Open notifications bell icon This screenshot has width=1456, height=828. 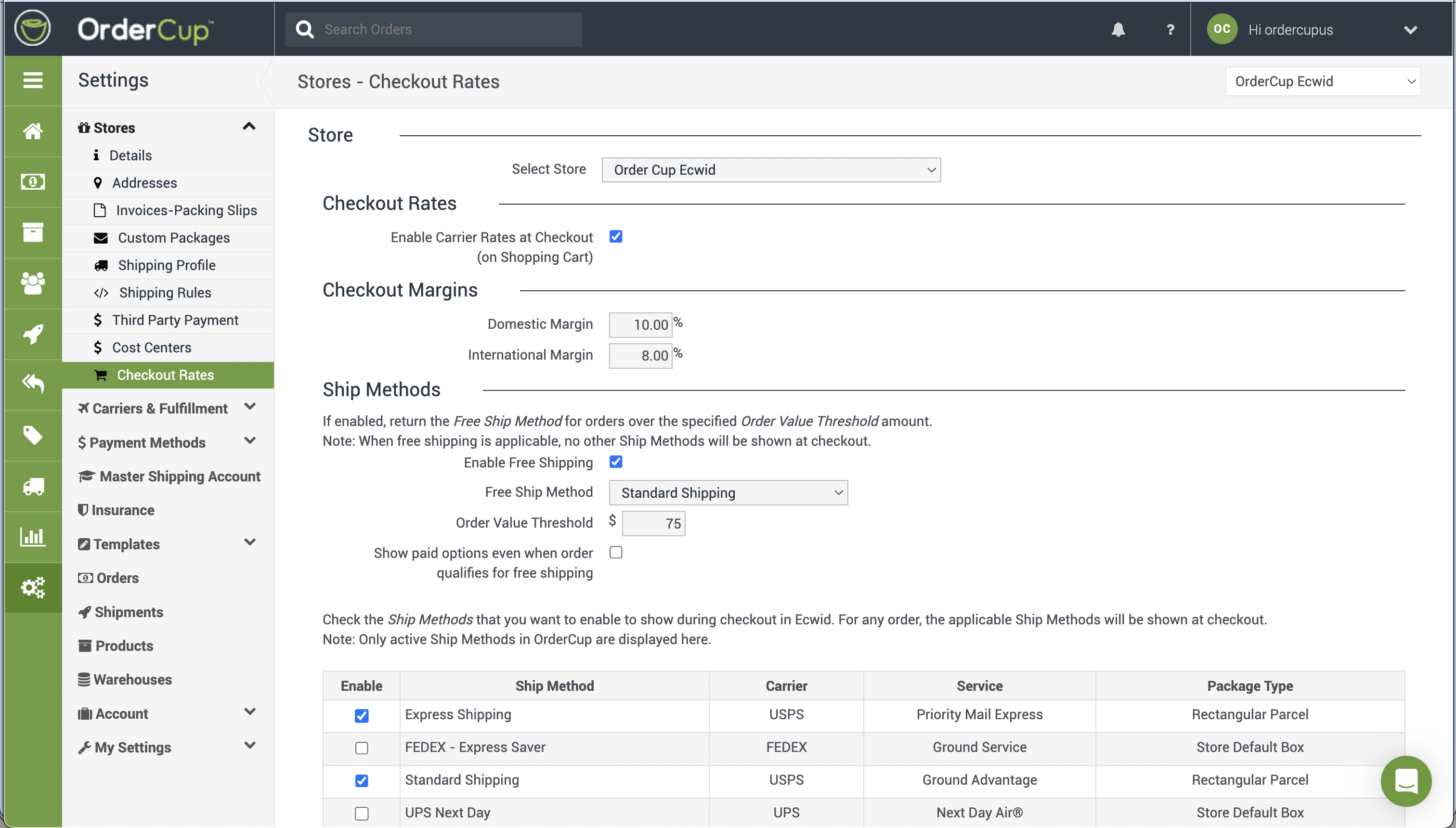[1118, 29]
